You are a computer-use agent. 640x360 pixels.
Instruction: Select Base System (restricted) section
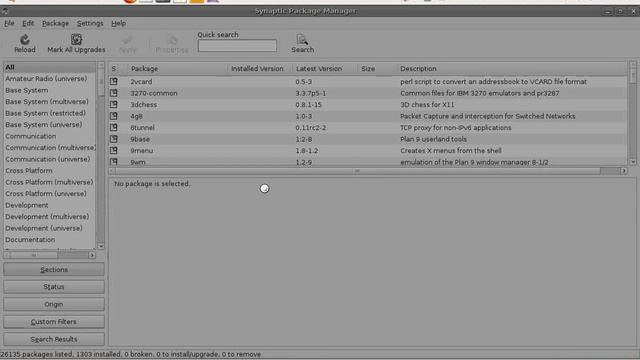[50, 113]
